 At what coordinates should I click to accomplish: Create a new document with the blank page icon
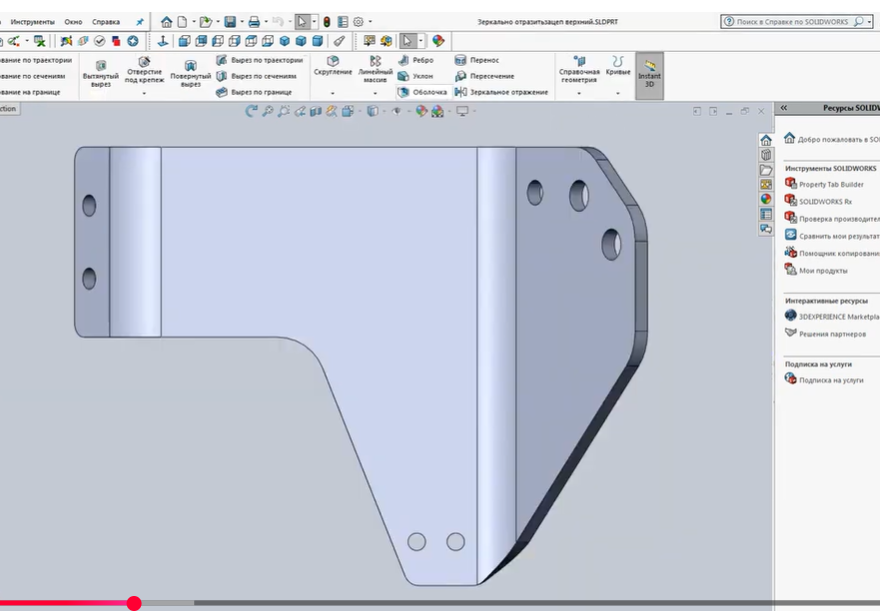click(182, 22)
